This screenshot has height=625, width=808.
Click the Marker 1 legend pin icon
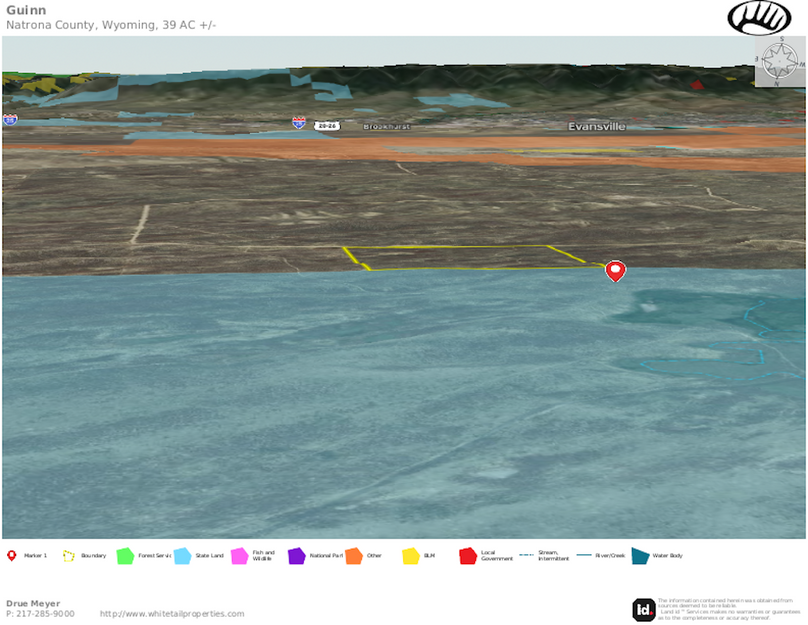[x=12, y=555]
